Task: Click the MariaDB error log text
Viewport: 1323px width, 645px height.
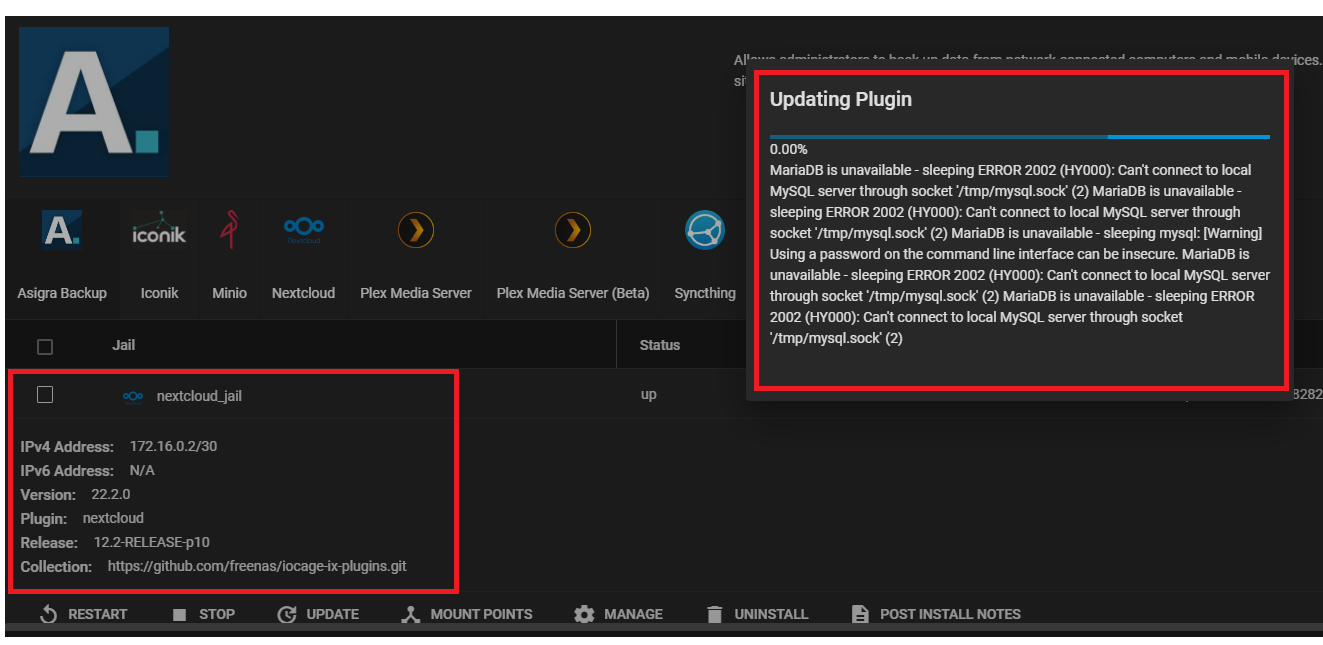Action: click(1020, 254)
